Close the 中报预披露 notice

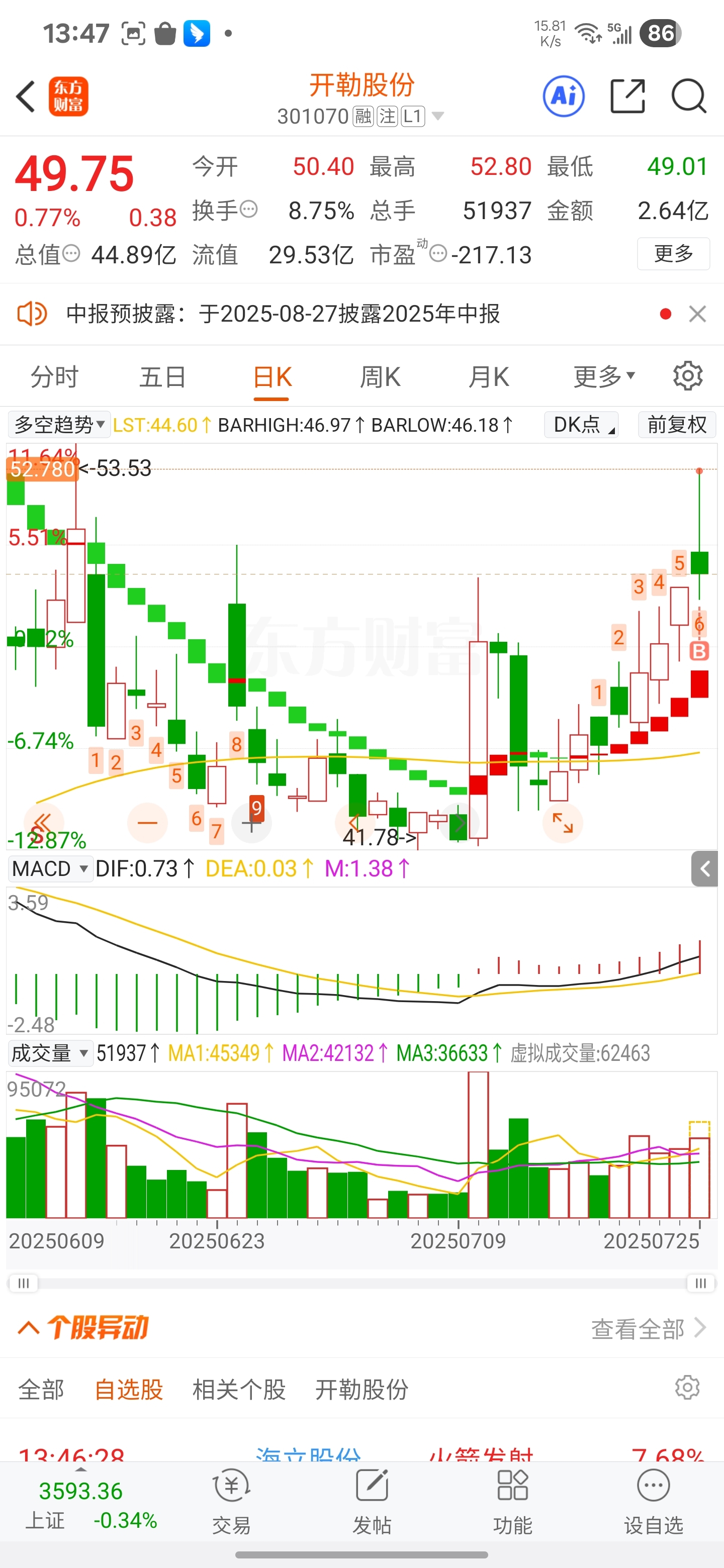(x=697, y=314)
